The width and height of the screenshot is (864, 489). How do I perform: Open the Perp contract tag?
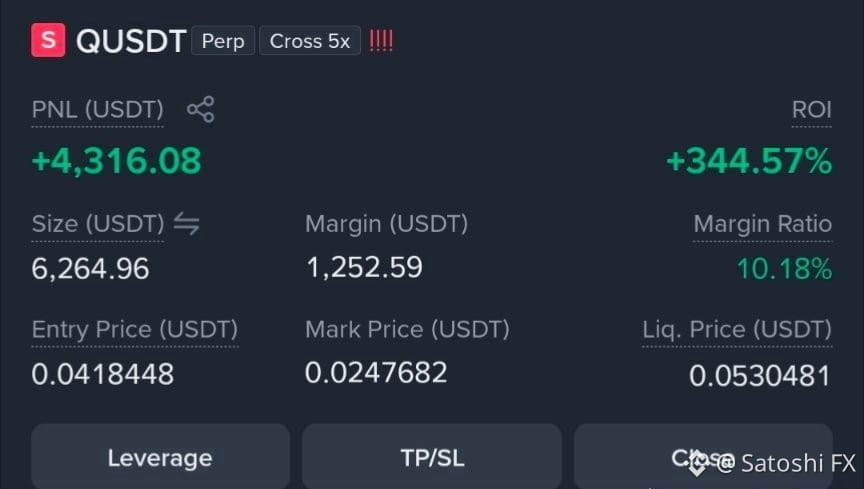coord(223,41)
